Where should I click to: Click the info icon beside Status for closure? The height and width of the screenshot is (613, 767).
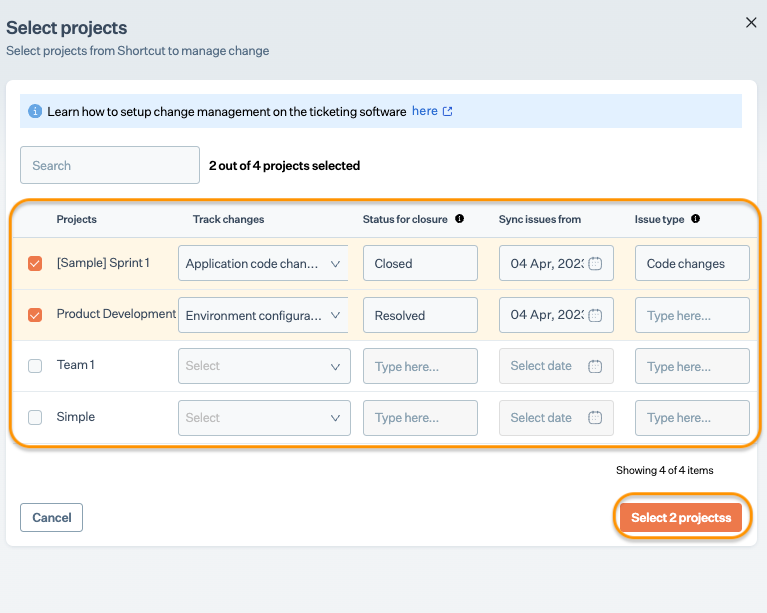click(459, 219)
